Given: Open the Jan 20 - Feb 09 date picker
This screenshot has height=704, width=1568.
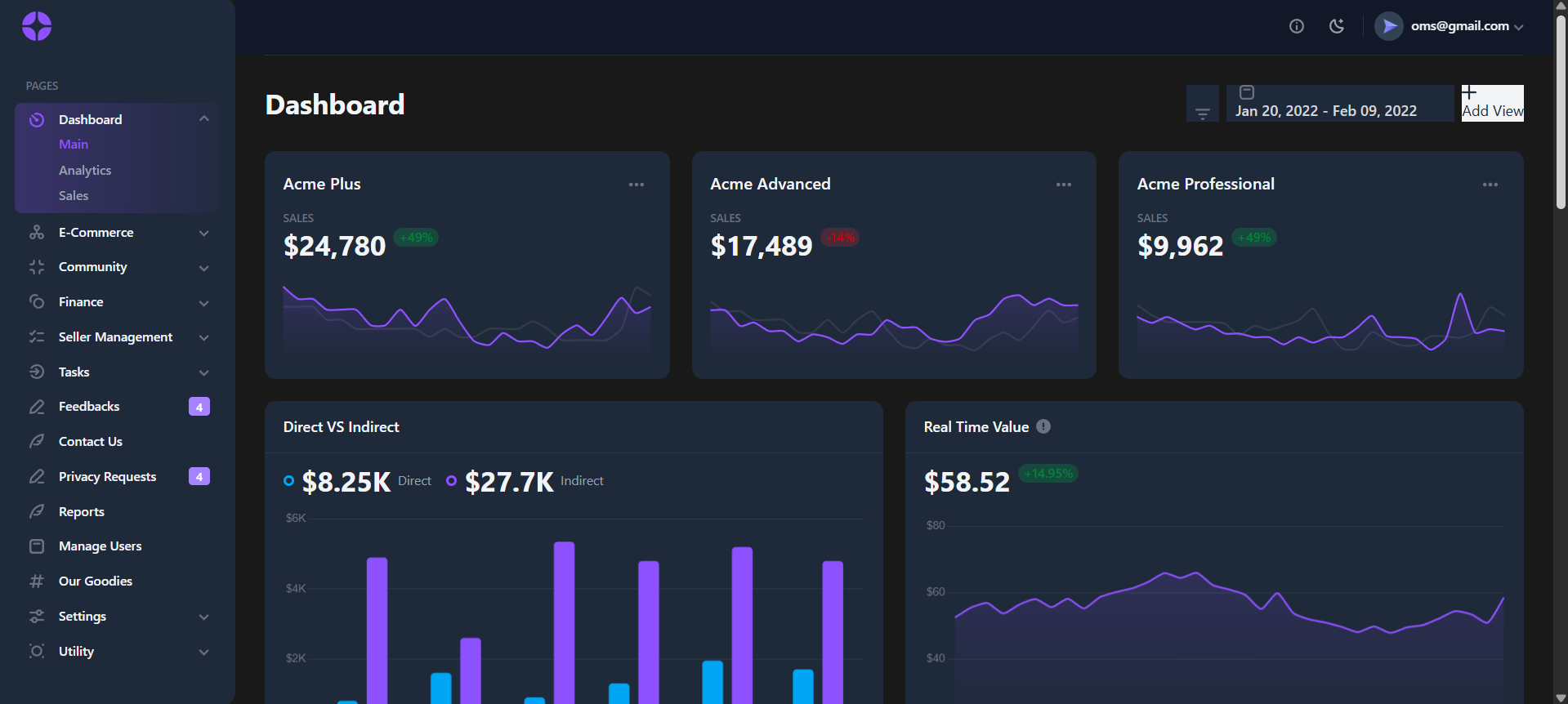Looking at the screenshot, I should click(1341, 104).
